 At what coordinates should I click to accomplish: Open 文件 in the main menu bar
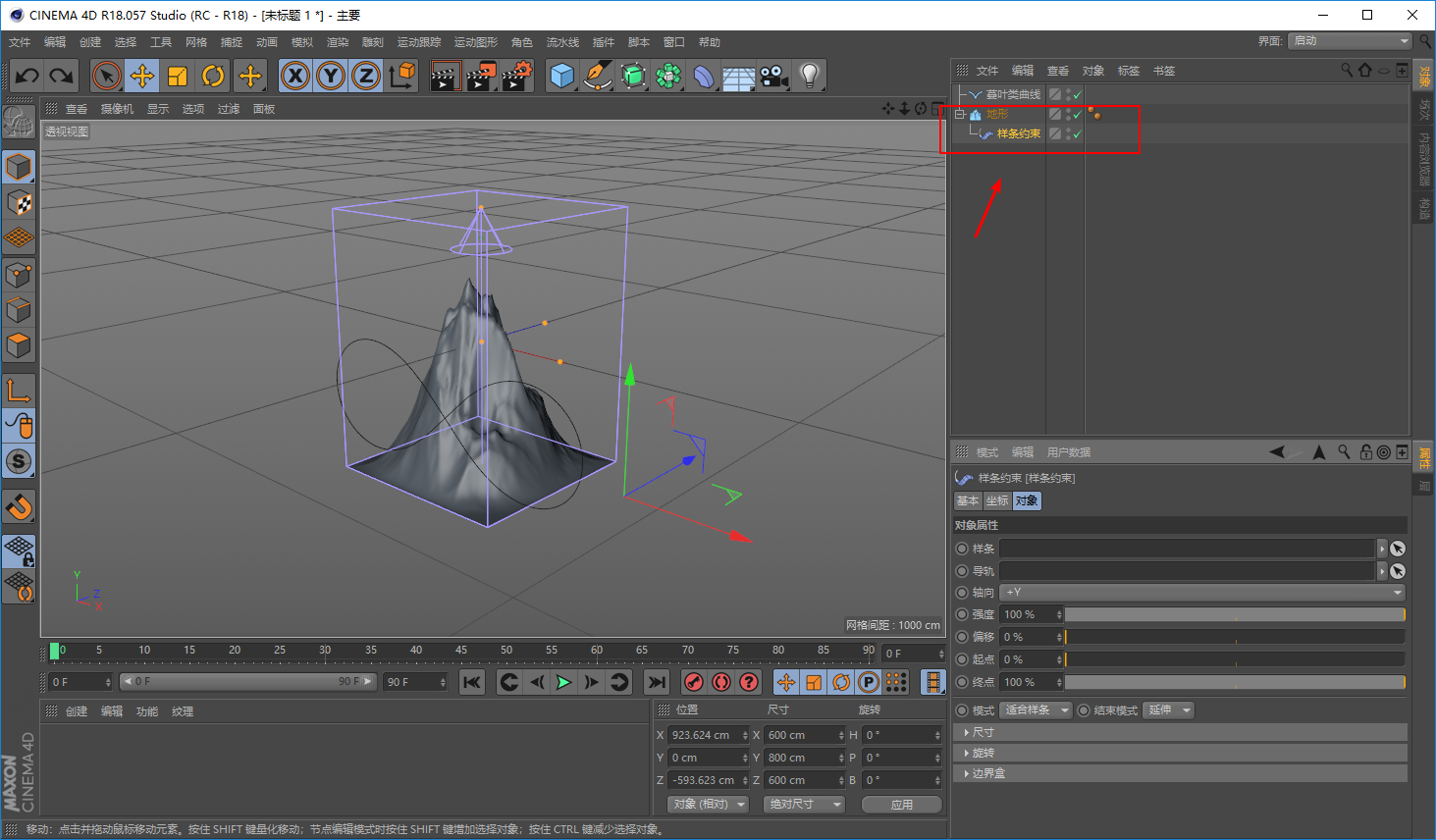point(20,42)
